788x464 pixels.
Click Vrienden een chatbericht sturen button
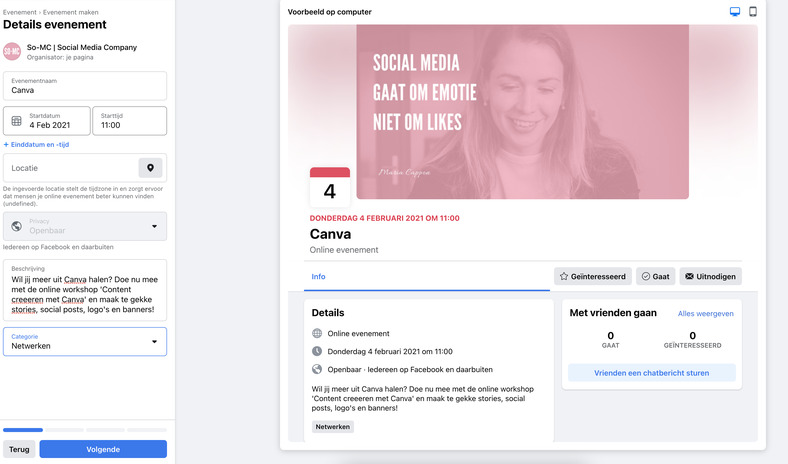point(652,373)
